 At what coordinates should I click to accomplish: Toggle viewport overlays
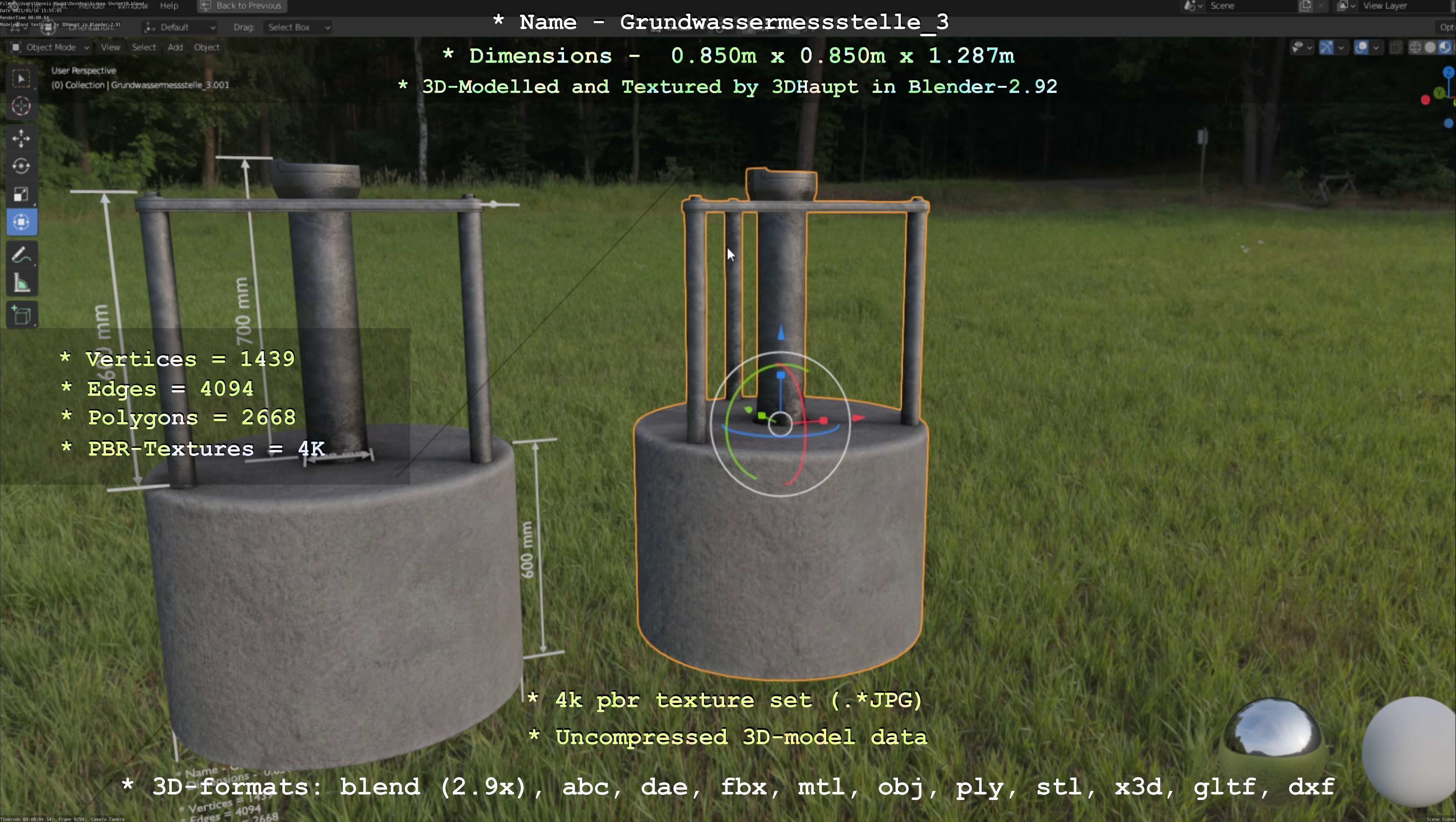coord(1361,47)
